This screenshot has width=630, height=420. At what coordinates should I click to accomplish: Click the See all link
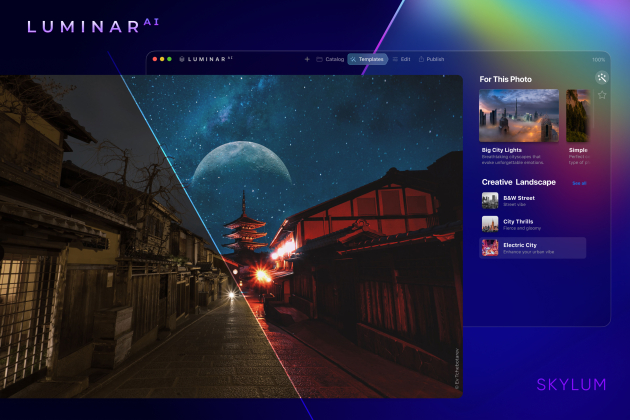(579, 183)
